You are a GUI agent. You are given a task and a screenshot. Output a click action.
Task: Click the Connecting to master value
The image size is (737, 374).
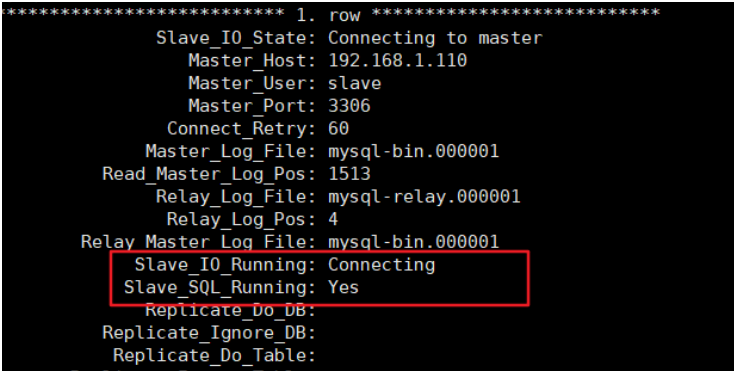(435, 38)
